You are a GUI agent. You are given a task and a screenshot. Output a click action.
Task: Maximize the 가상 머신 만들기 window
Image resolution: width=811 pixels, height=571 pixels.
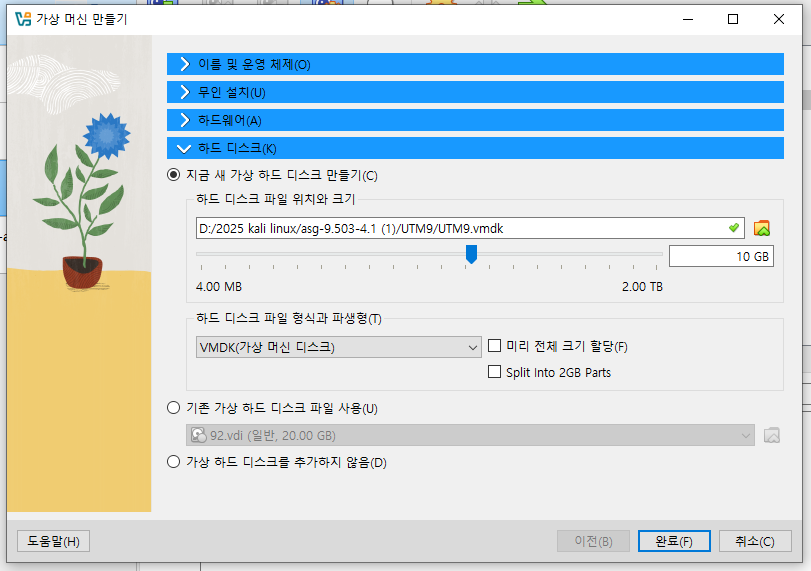point(733,19)
